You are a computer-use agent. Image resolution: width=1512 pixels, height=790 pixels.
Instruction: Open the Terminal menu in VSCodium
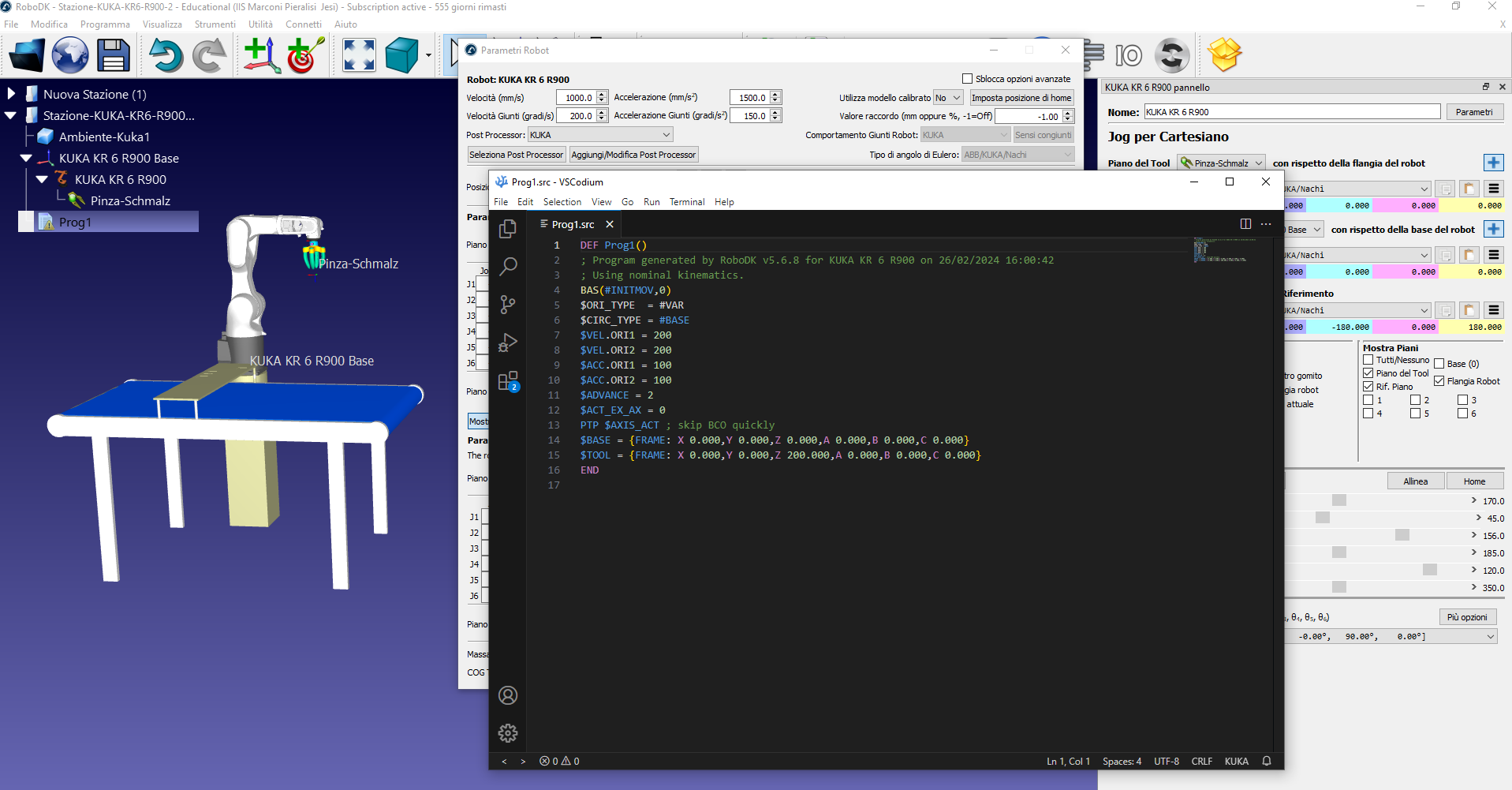687,202
